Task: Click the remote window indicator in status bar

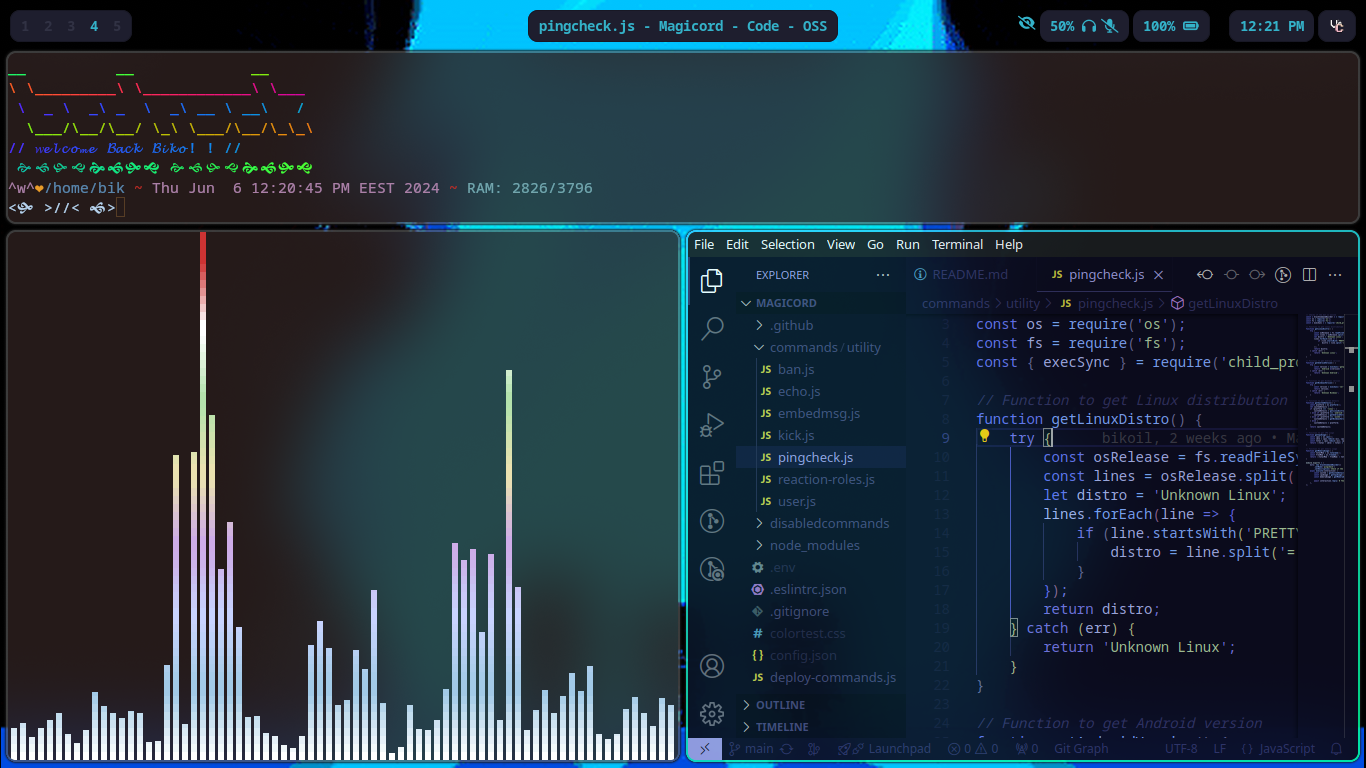Action: pyautogui.click(x=705, y=748)
